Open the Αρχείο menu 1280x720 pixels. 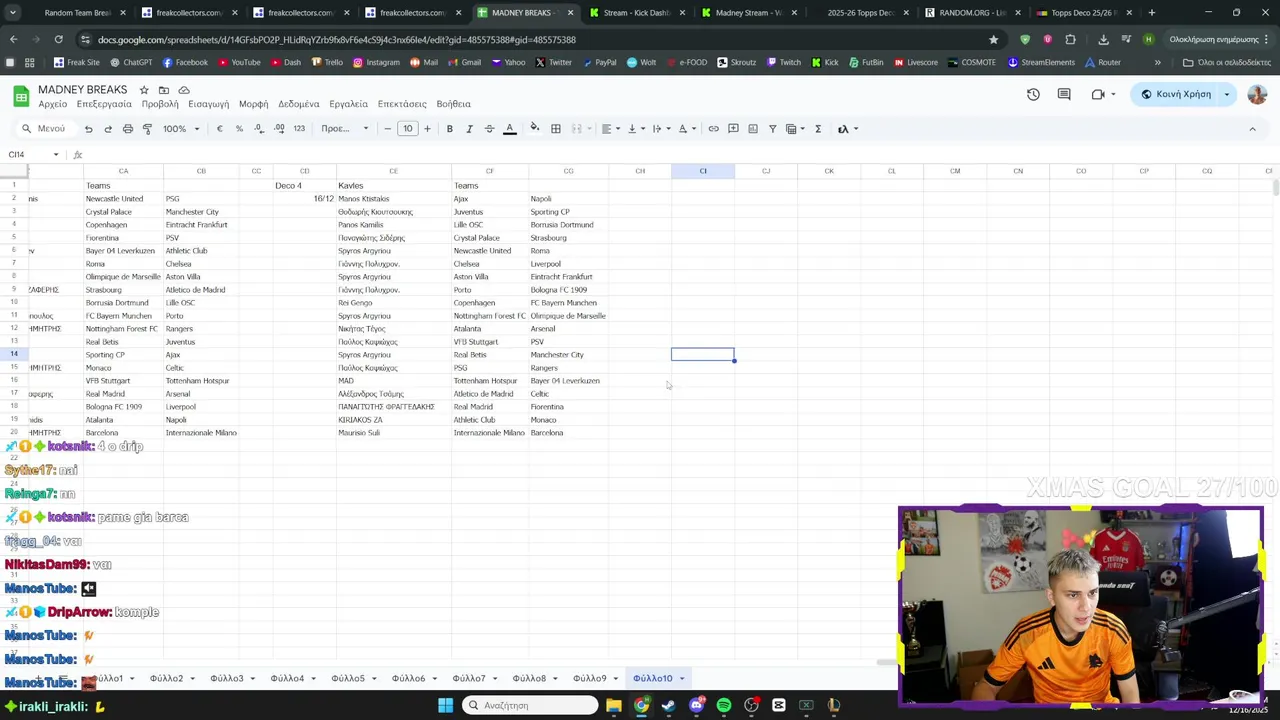coord(53,104)
